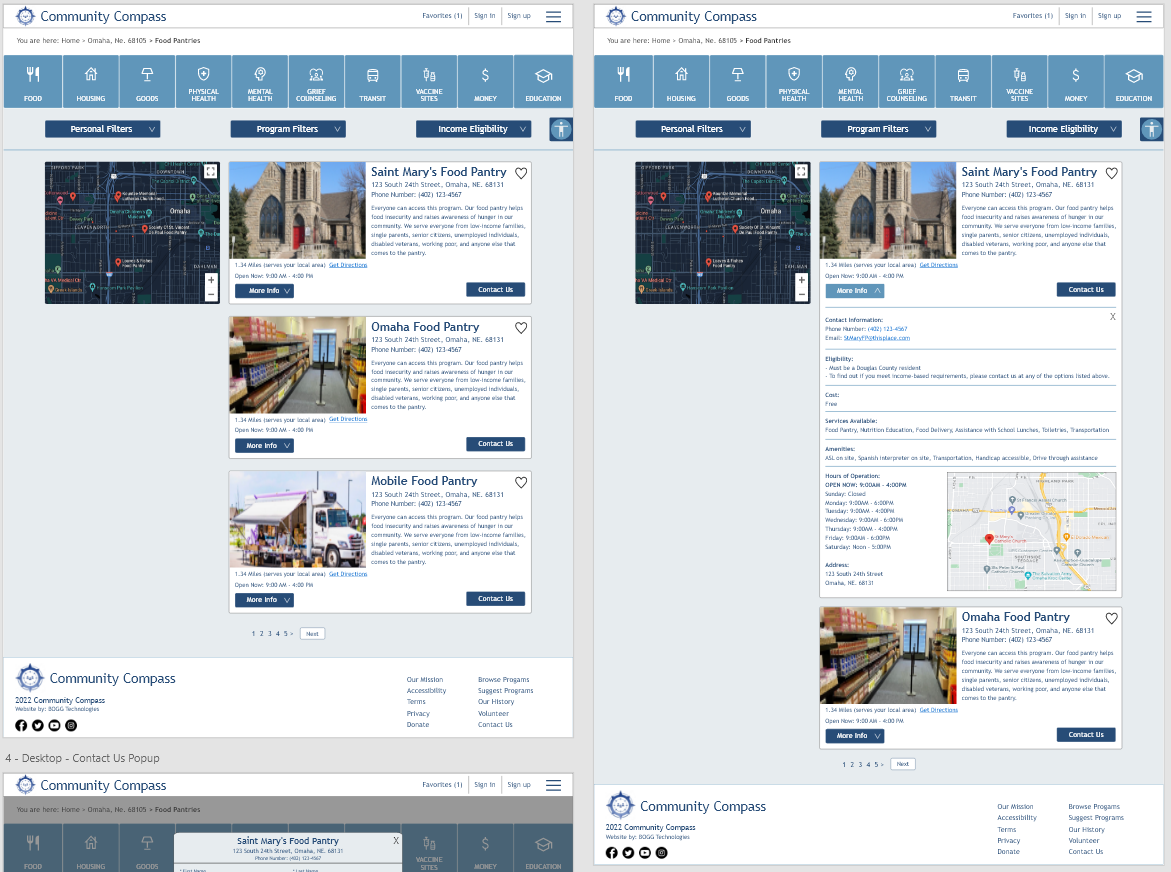Select Grief Counseling tile in left mockup
Screen dimensions: 1171x872
click(x=316, y=81)
